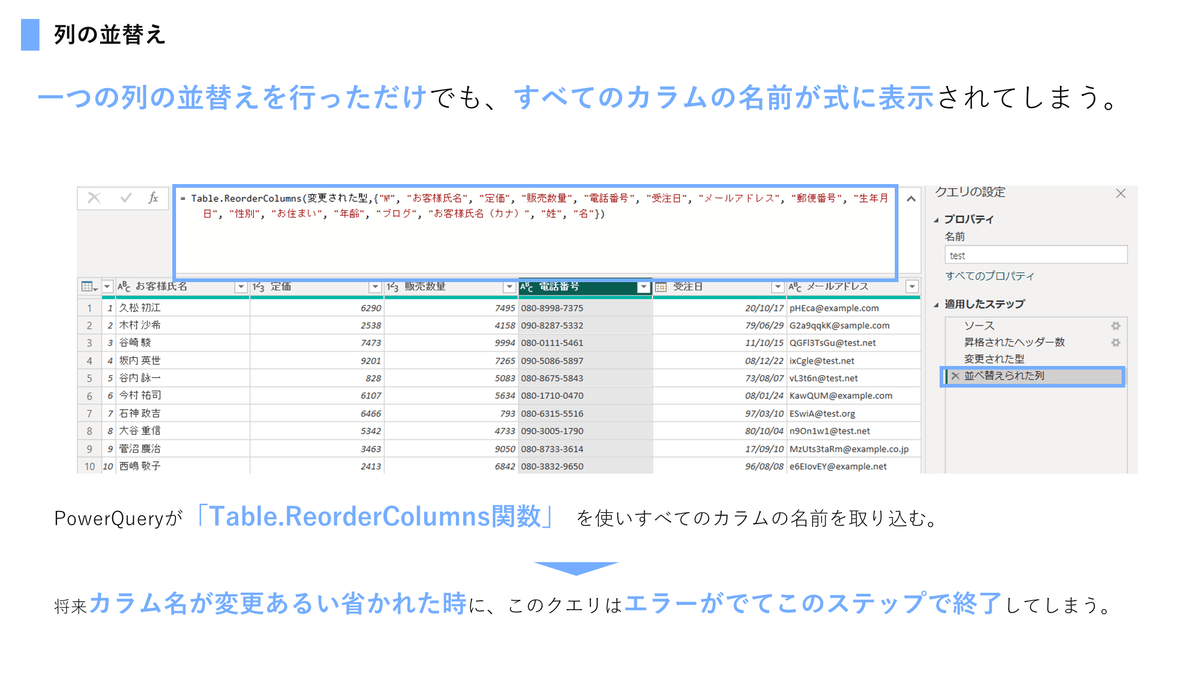1200x675 pixels.
Task: Click the fx formula insert icon
Action: 154,198
